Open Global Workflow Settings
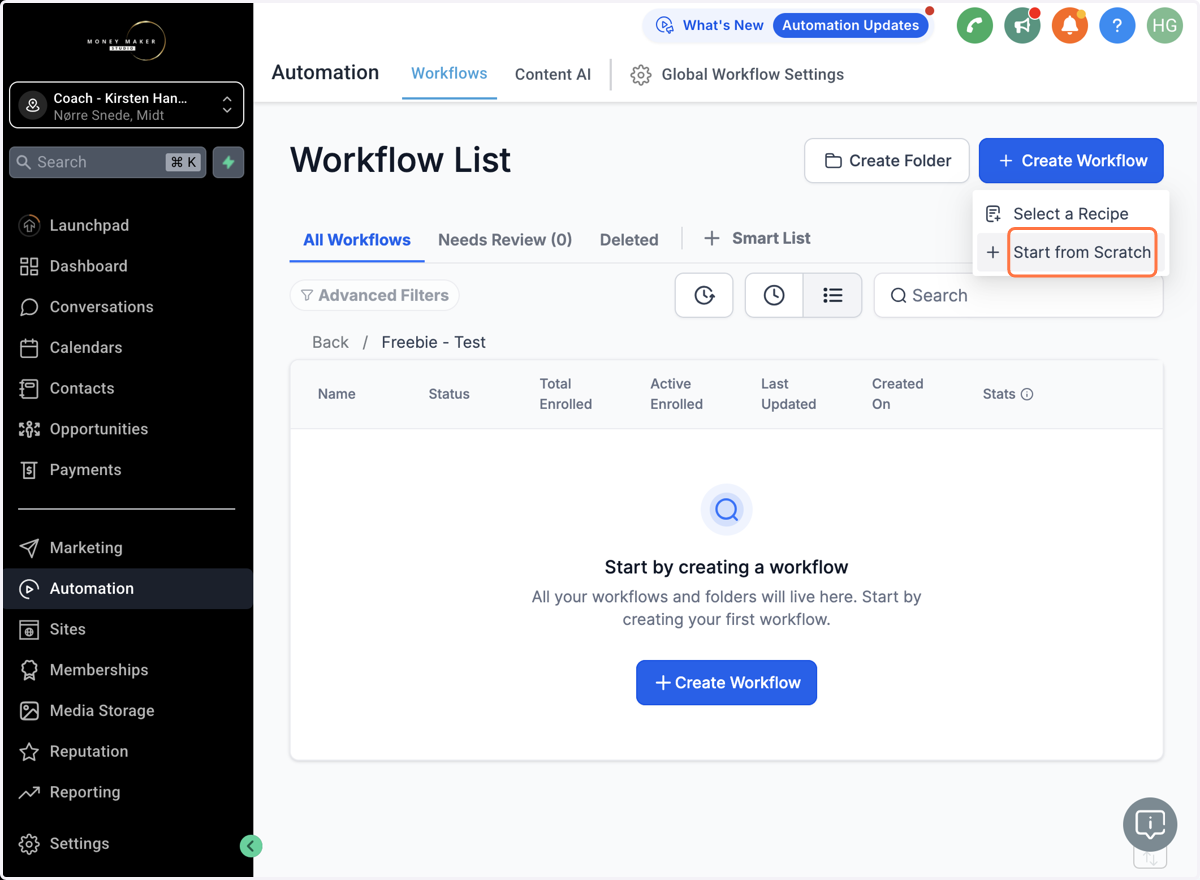 [737, 74]
